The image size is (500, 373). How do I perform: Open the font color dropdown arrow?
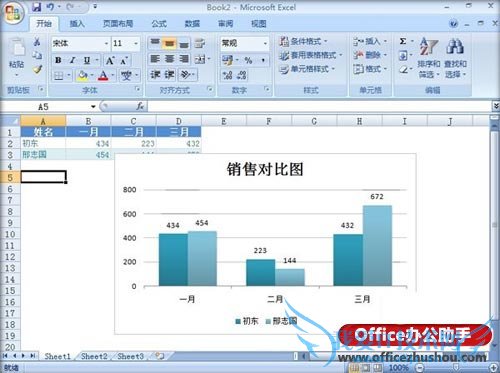click(113, 75)
